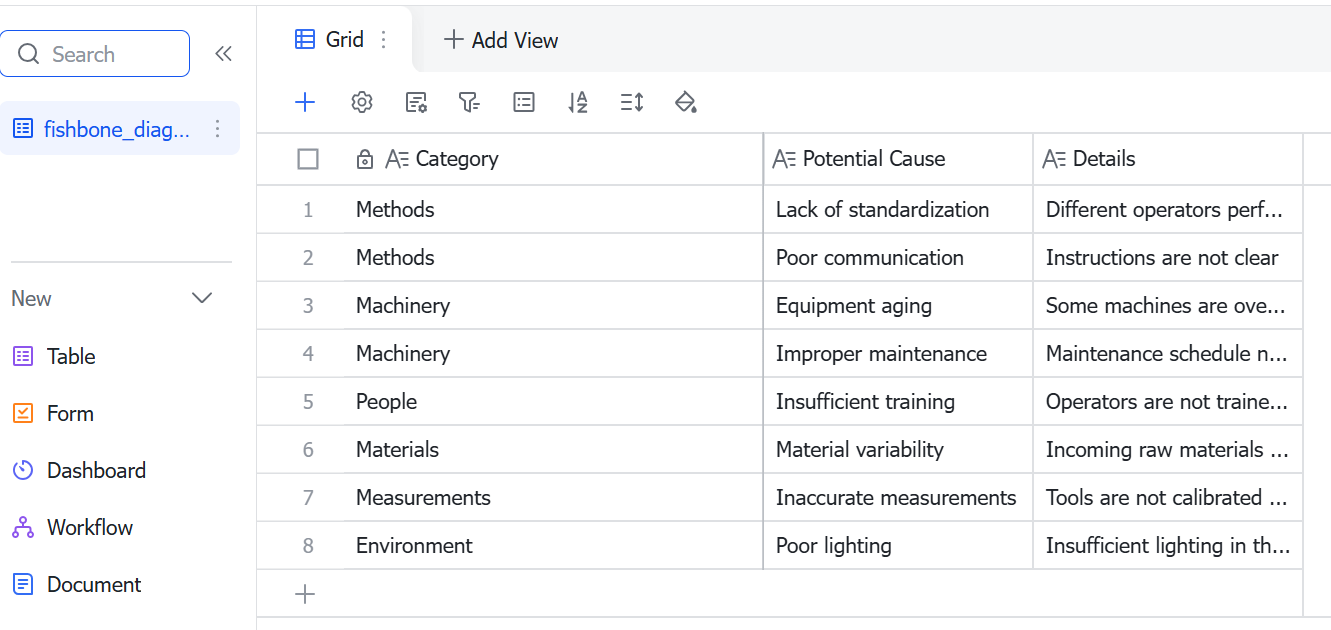Open Grid view options three-dot menu
The image size is (1331, 630).
coord(384,40)
